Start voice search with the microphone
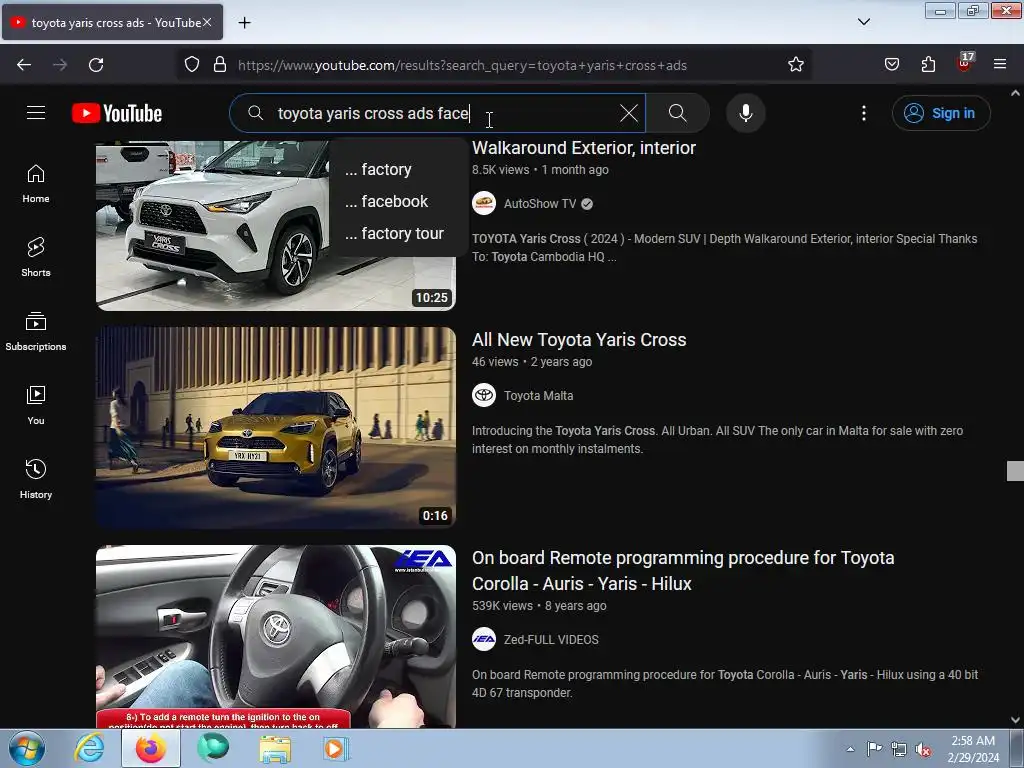The width and height of the screenshot is (1024, 768). pos(746,113)
